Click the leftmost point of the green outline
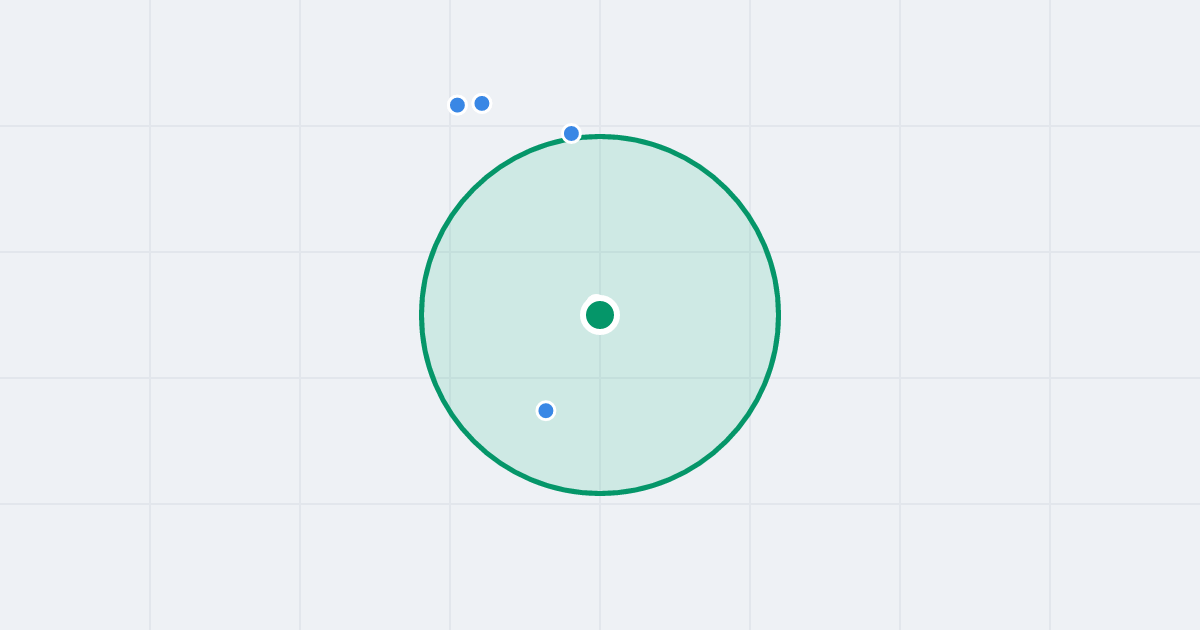 point(422,315)
